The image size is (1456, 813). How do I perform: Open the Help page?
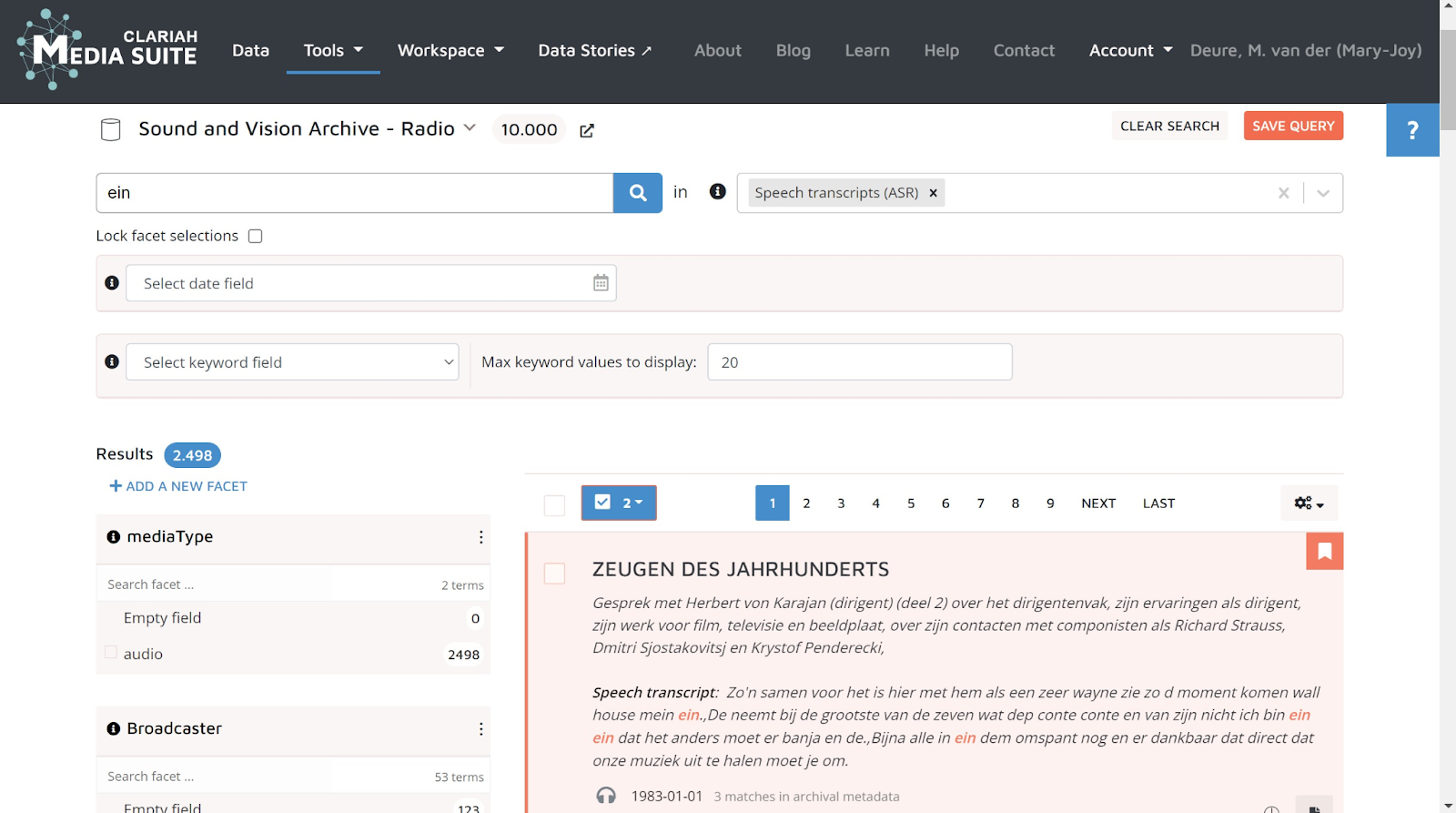tap(942, 50)
